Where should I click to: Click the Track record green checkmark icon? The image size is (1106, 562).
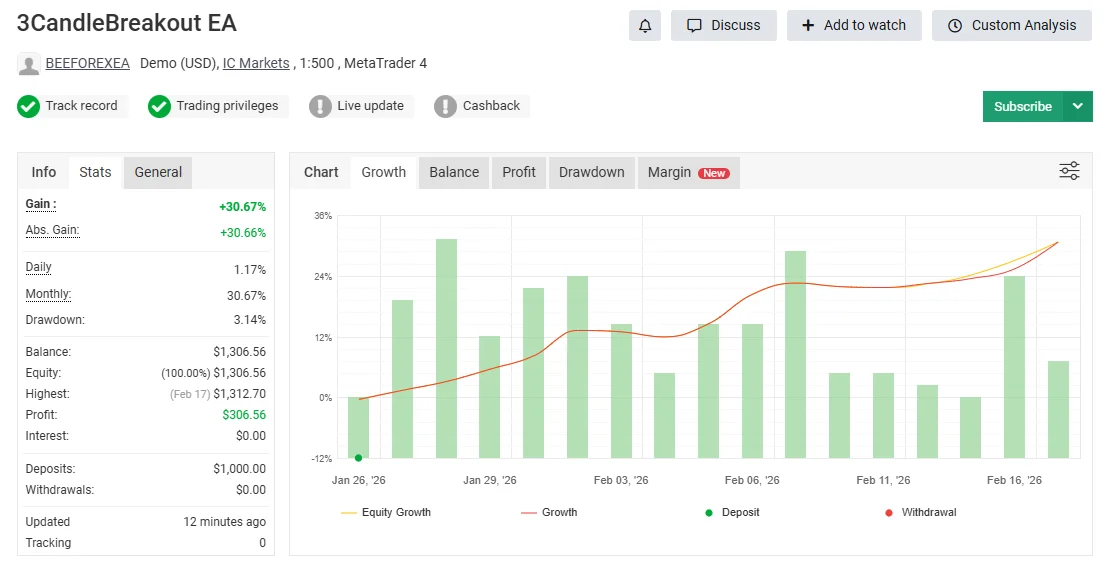click(x=28, y=106)
